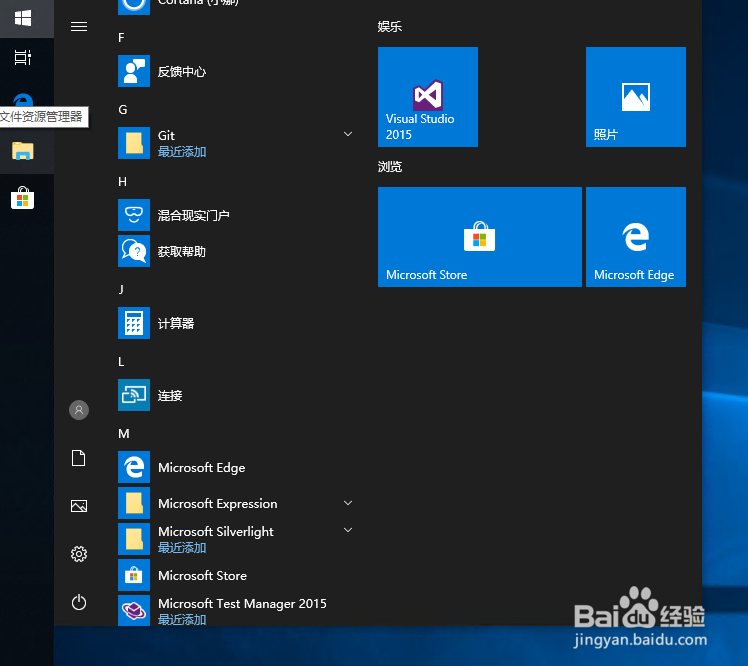Select the 娱乐 tile group title
The height and width of the screenshot is (666, 748).
[x=390, y=27]
